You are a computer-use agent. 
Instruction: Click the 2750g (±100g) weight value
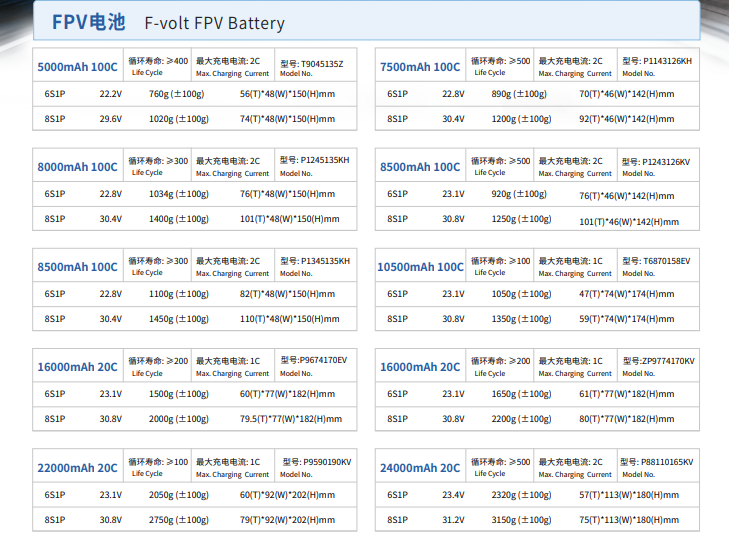pos(179,520)
